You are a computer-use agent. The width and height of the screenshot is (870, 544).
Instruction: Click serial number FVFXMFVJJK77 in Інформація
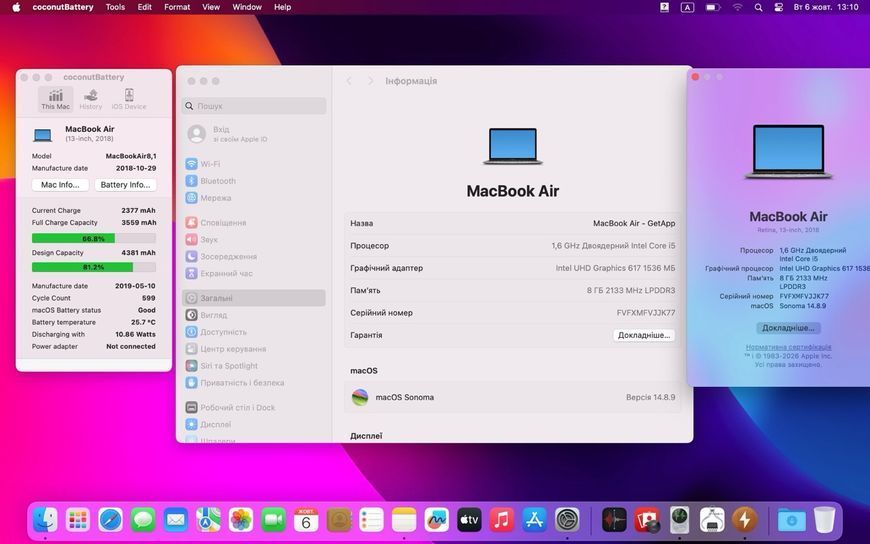pos(646,313)
